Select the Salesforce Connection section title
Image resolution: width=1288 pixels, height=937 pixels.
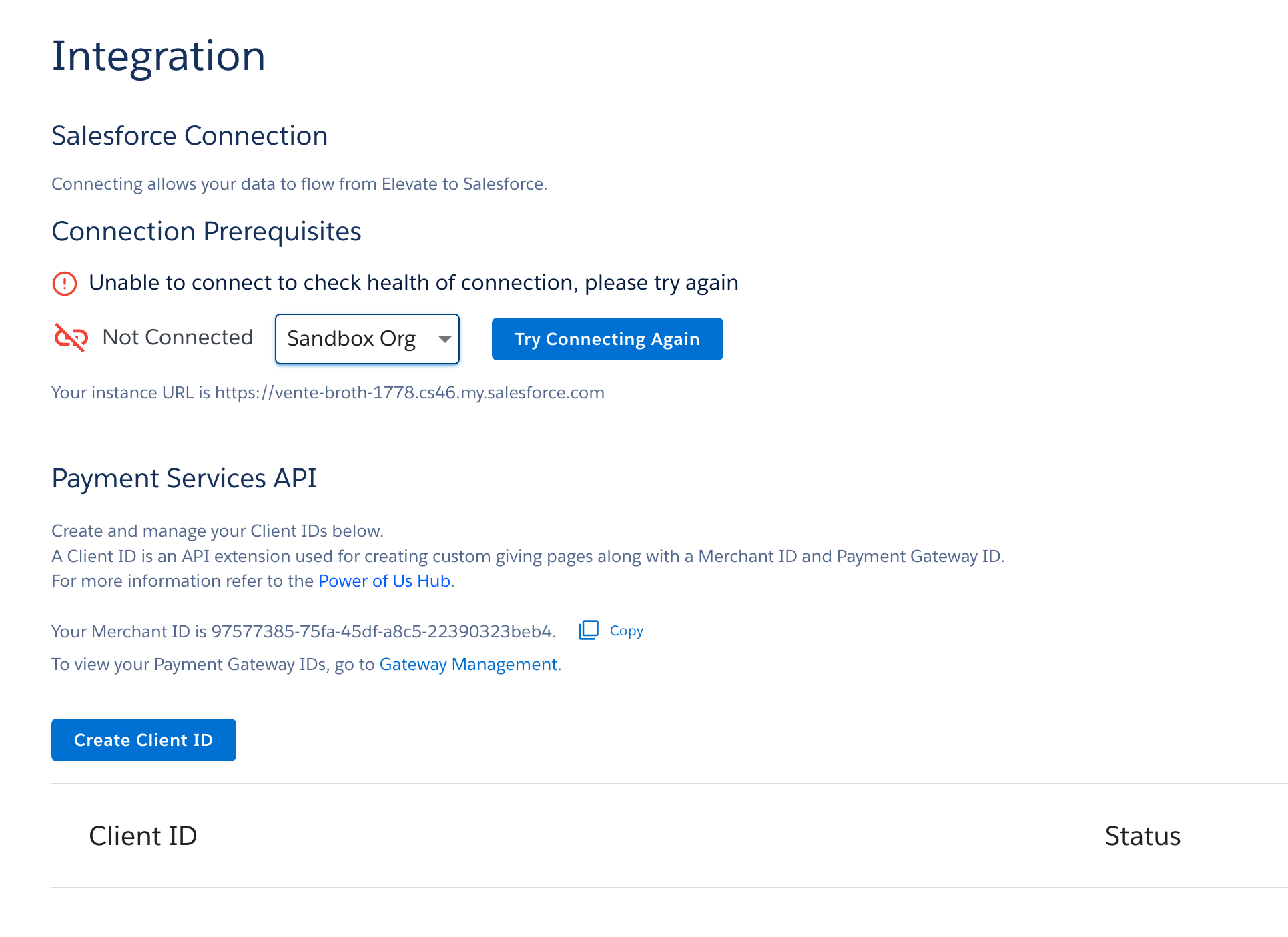click(x=190, y=135)
